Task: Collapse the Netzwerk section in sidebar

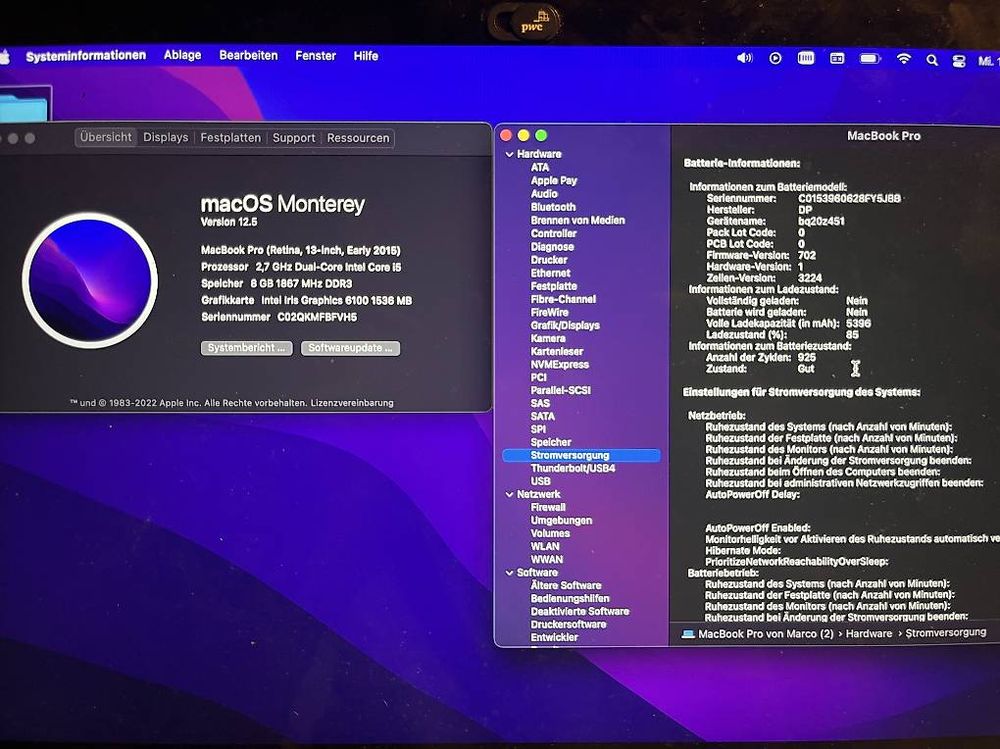Action: (509, 494)
